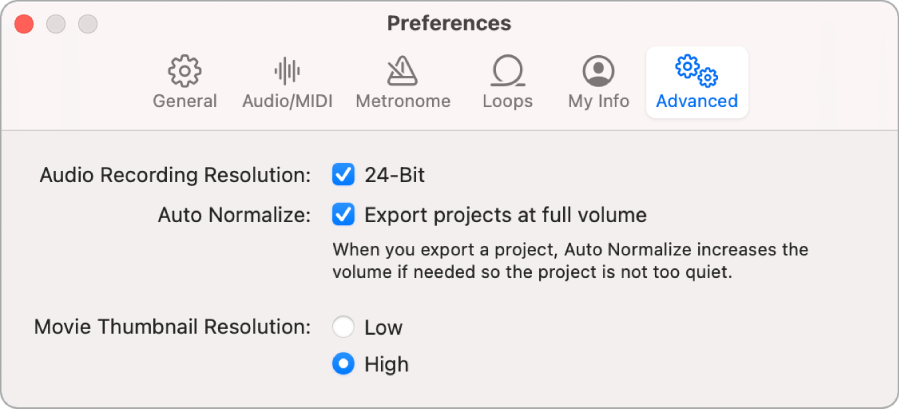Screen dimensions: 899x410
Task: Click the Metronome icon
Action: pyautogui.click(x=403, y=71)
